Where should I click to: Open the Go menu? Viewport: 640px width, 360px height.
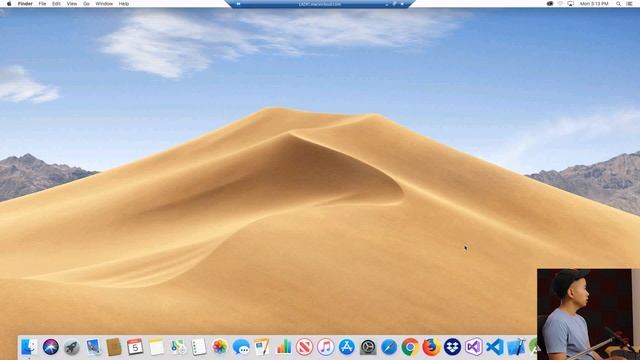pos(86,4)
